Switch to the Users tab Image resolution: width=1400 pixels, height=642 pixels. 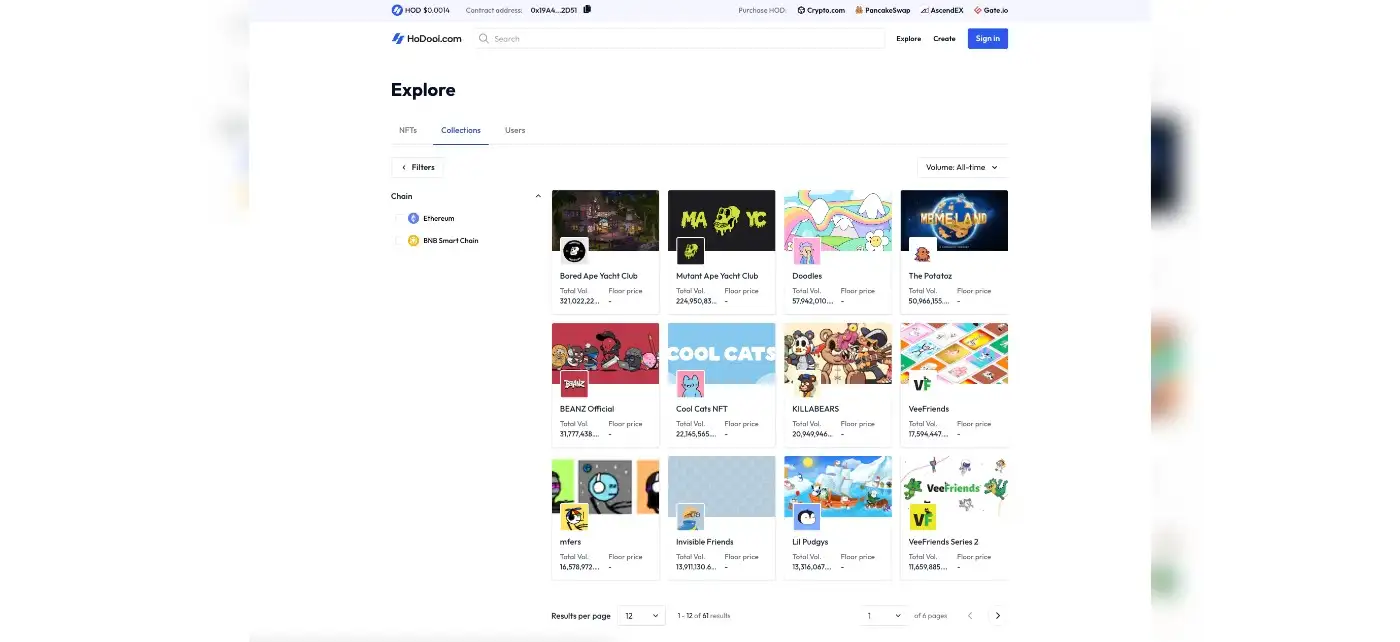click(x=515, y=130)
